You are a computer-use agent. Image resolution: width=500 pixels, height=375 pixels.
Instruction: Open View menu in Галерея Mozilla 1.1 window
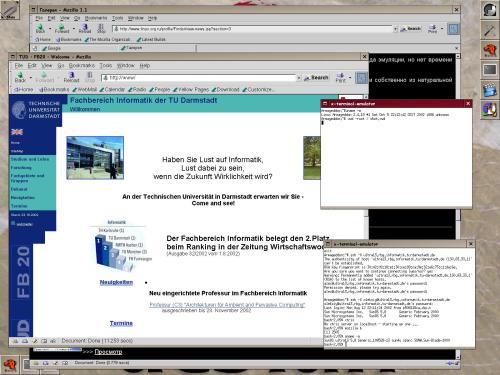pos(65,18)
